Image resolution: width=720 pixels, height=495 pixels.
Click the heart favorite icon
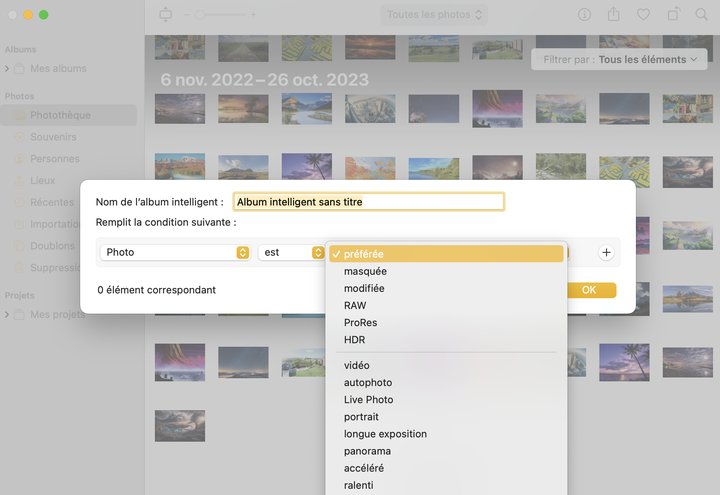(643, 15)
